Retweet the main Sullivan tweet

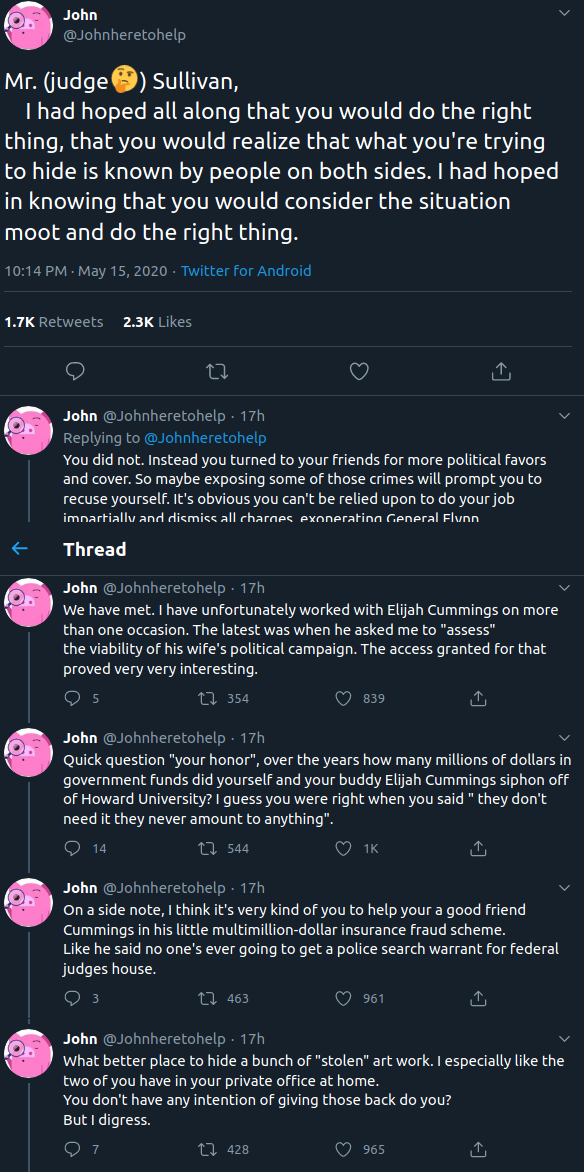(217, 371)
